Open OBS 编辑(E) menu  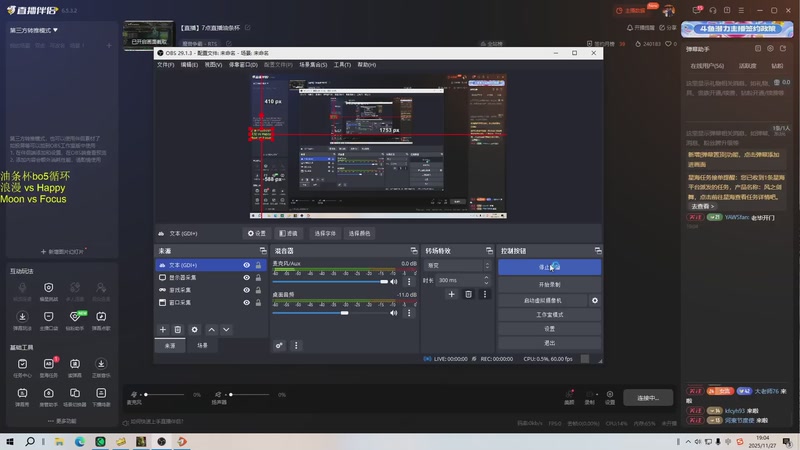189,65
